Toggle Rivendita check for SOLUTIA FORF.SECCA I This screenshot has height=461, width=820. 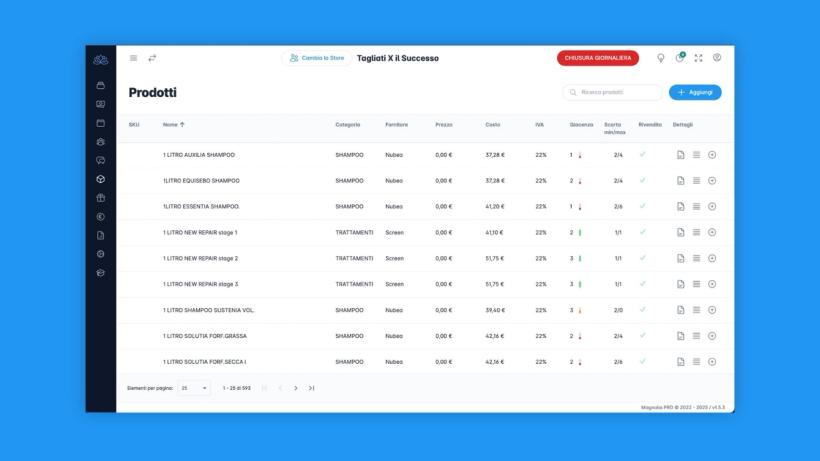point(643,361)
